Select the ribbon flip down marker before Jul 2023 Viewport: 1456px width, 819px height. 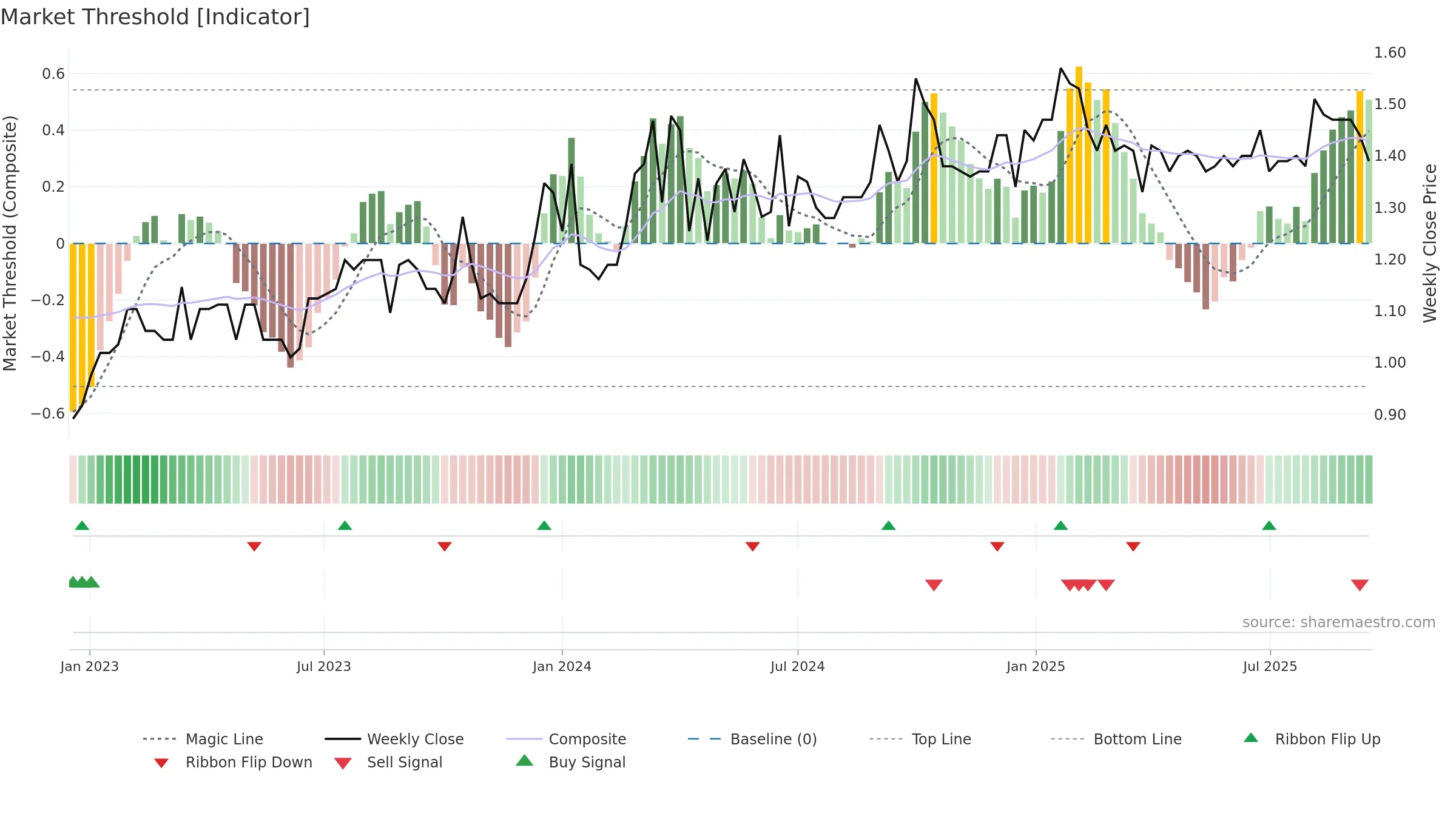pos(254,547)
